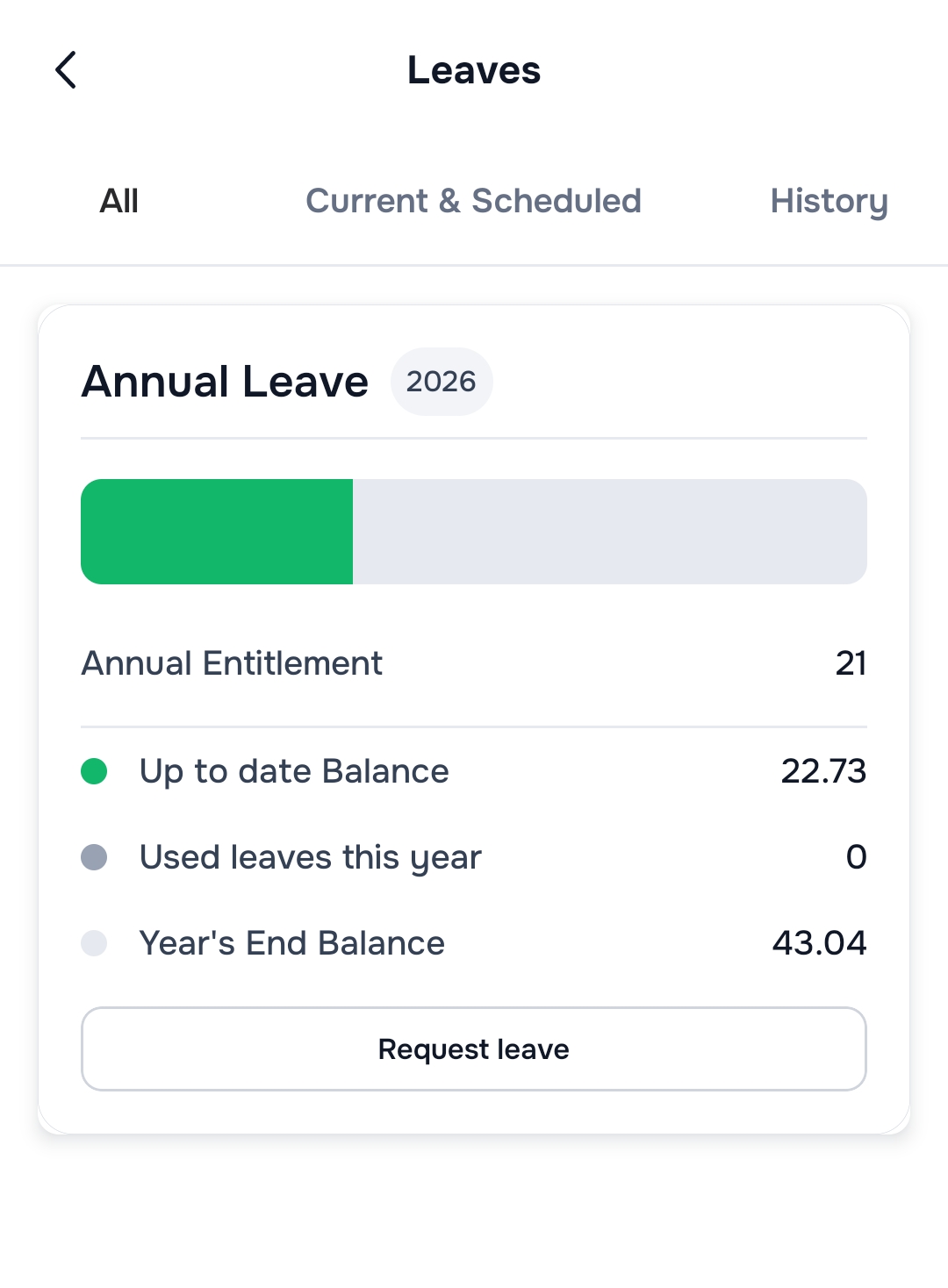Click the Annual Entitlement label
The height and width of the screenshot is (1288, 948).
pyautogui.click(x=232, y=663)
